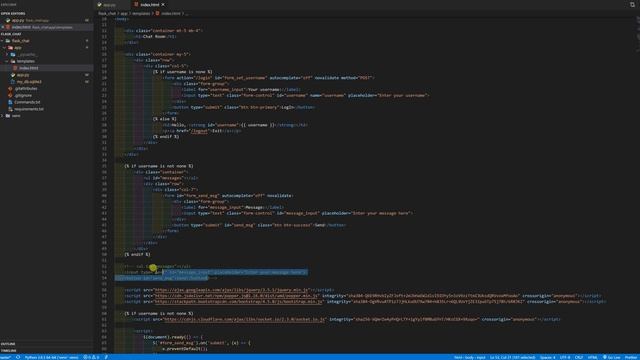Viewport: 640px width, 360px height.
Task: Click the socket.io.js cdnjs URL link
Action: pos(244,319)
